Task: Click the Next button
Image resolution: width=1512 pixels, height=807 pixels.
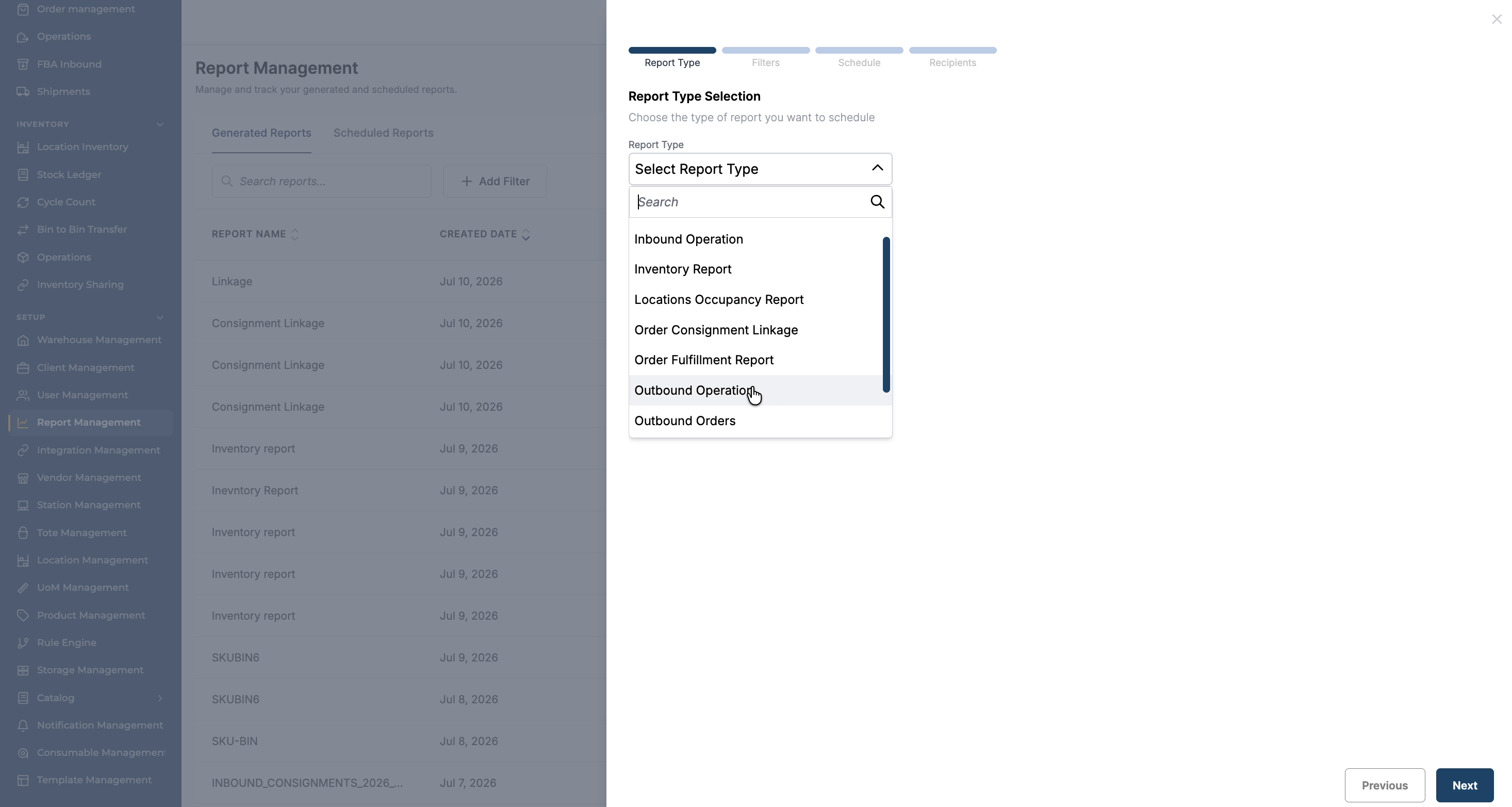Action: coord(1465,785)
